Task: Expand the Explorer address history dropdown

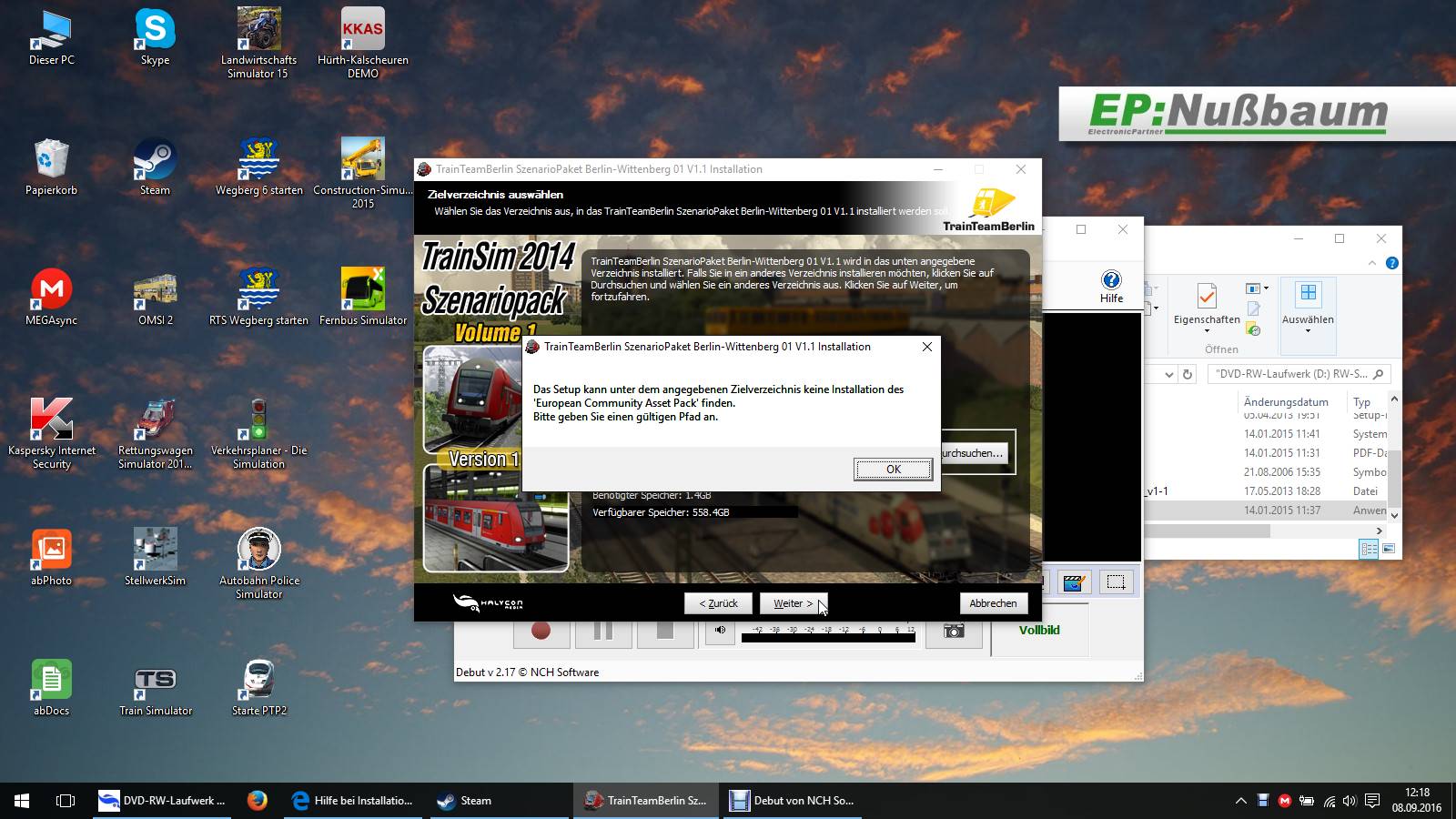Action: click(x=1169, y=374)
